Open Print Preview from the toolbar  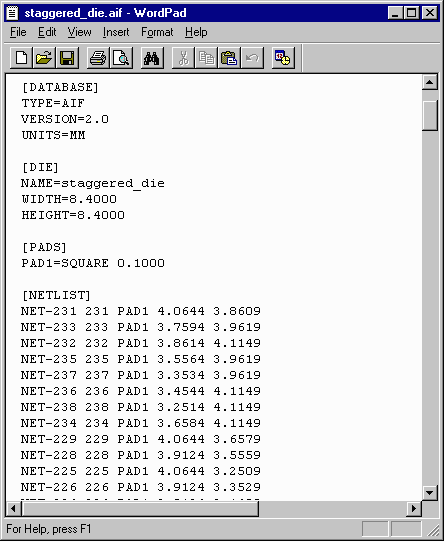121,58
